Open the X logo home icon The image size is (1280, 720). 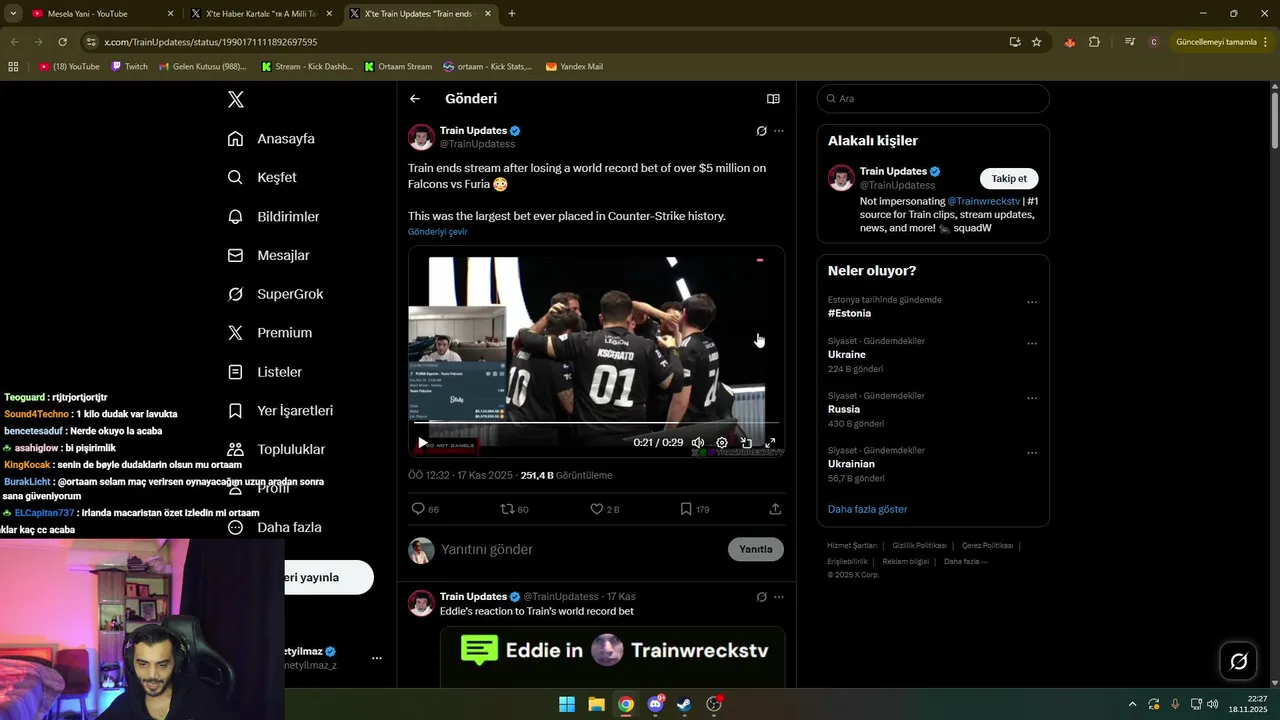[x=235, y=99]
